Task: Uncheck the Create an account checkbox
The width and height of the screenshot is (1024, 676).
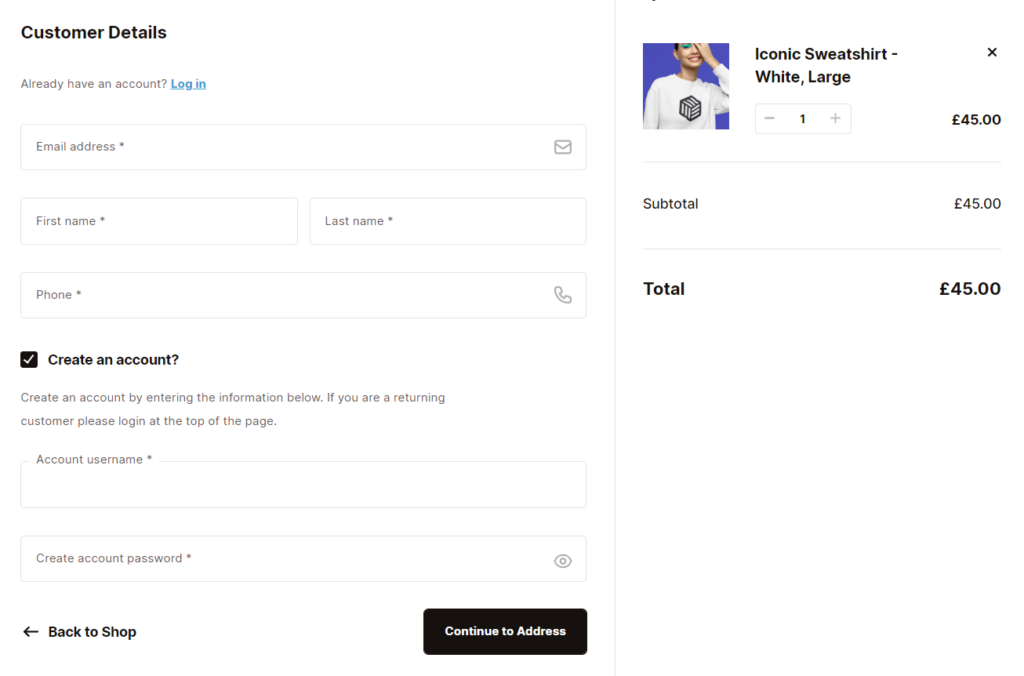Action: [x=29, y=360]
